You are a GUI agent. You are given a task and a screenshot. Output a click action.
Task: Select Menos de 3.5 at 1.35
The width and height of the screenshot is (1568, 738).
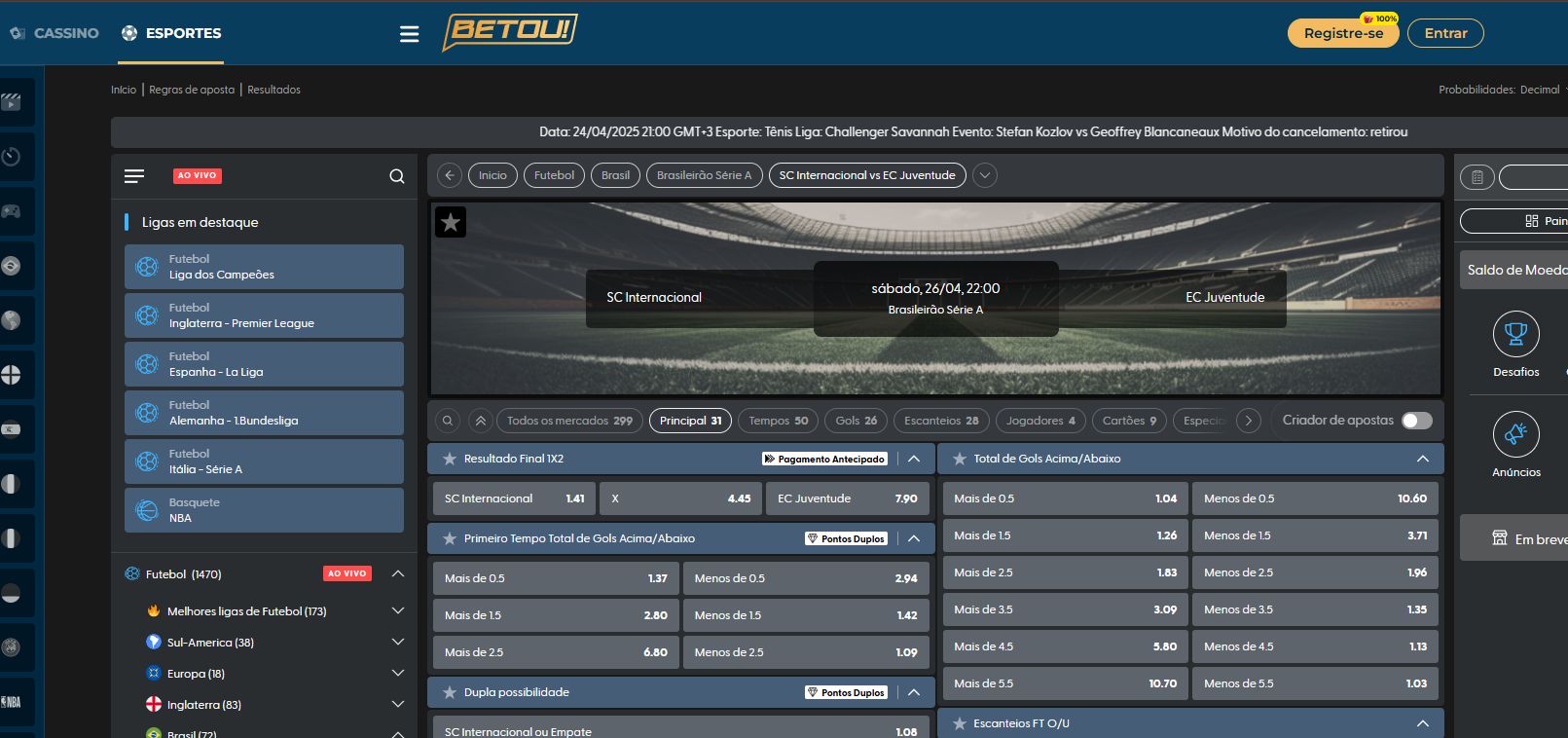coord(1315,609)
